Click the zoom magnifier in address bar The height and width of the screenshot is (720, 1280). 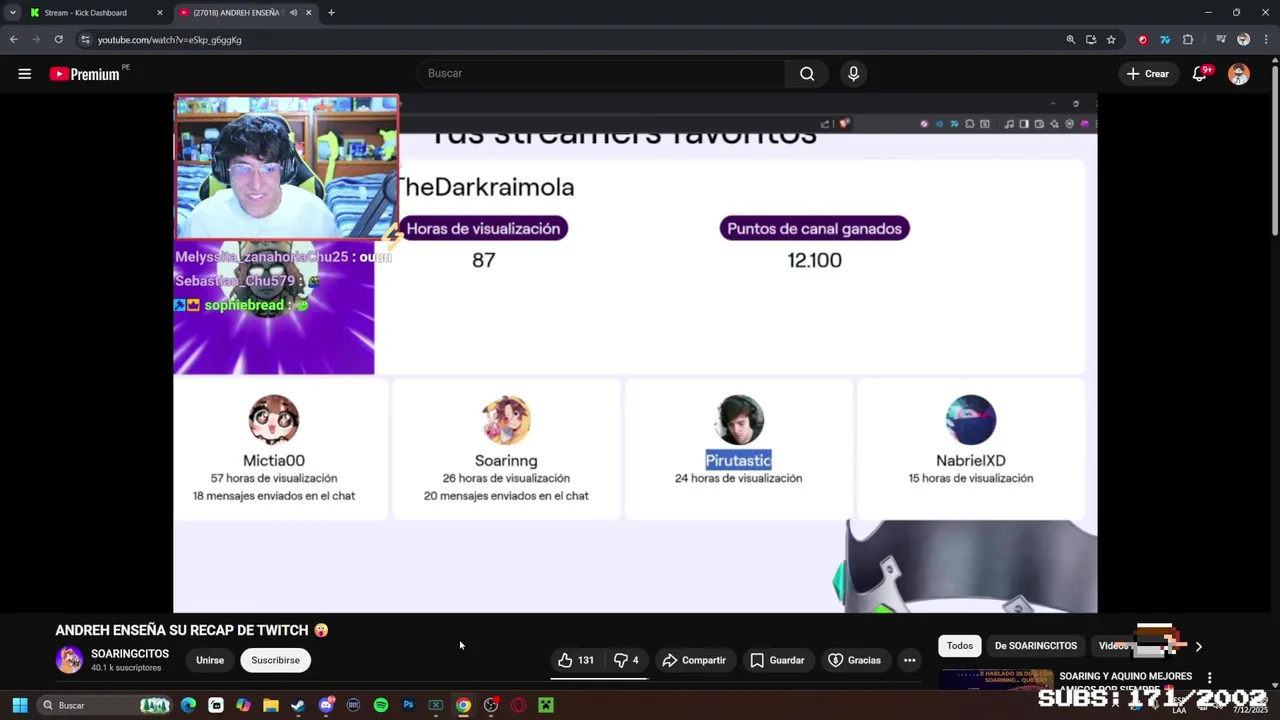pyautogui.click(x=1071, y=40)
